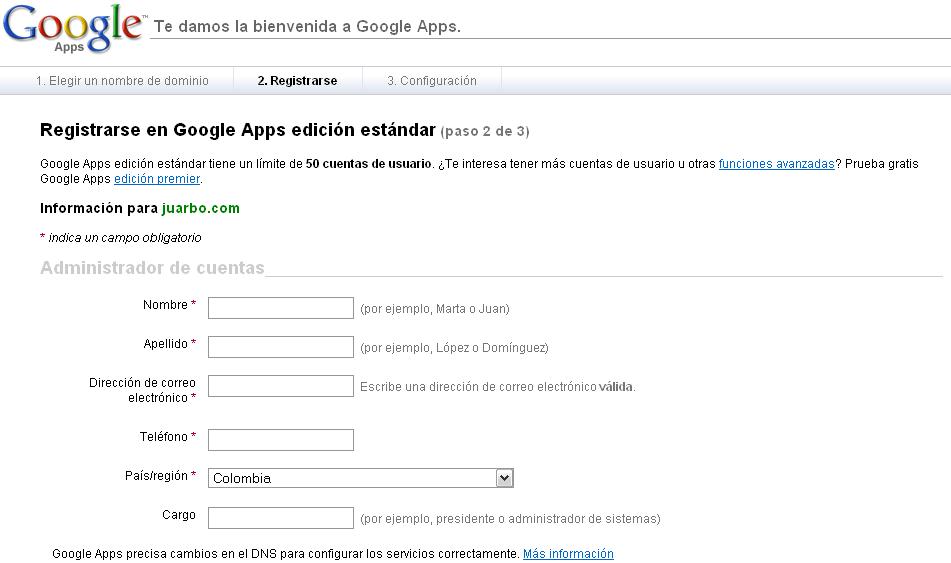951x563 pixels.
Task: Click the '(por ejemplo, Marta o Juan)' hint
Action: (x=435, y=309)
